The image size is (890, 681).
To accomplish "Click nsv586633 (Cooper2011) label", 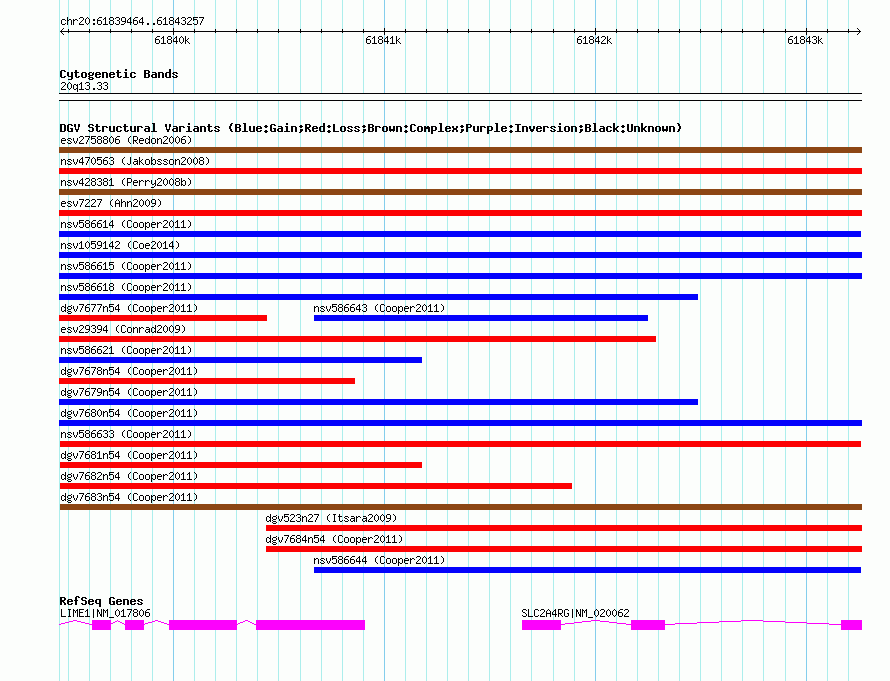I will coord(126,434).
